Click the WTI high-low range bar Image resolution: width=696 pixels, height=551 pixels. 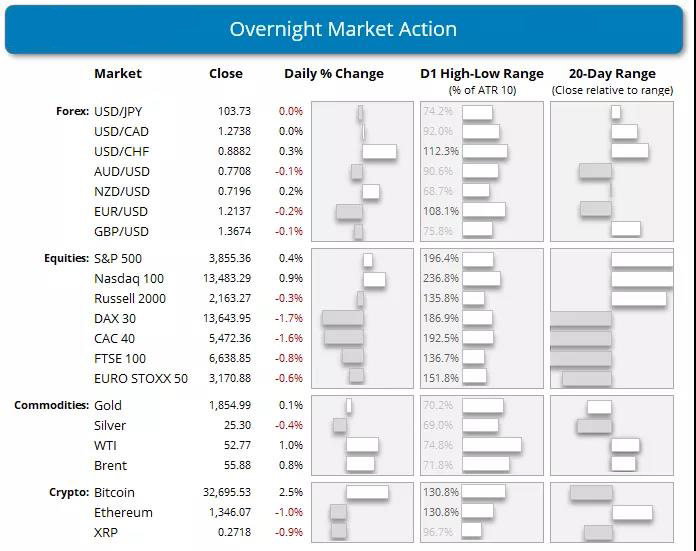[x=491, y=445]
